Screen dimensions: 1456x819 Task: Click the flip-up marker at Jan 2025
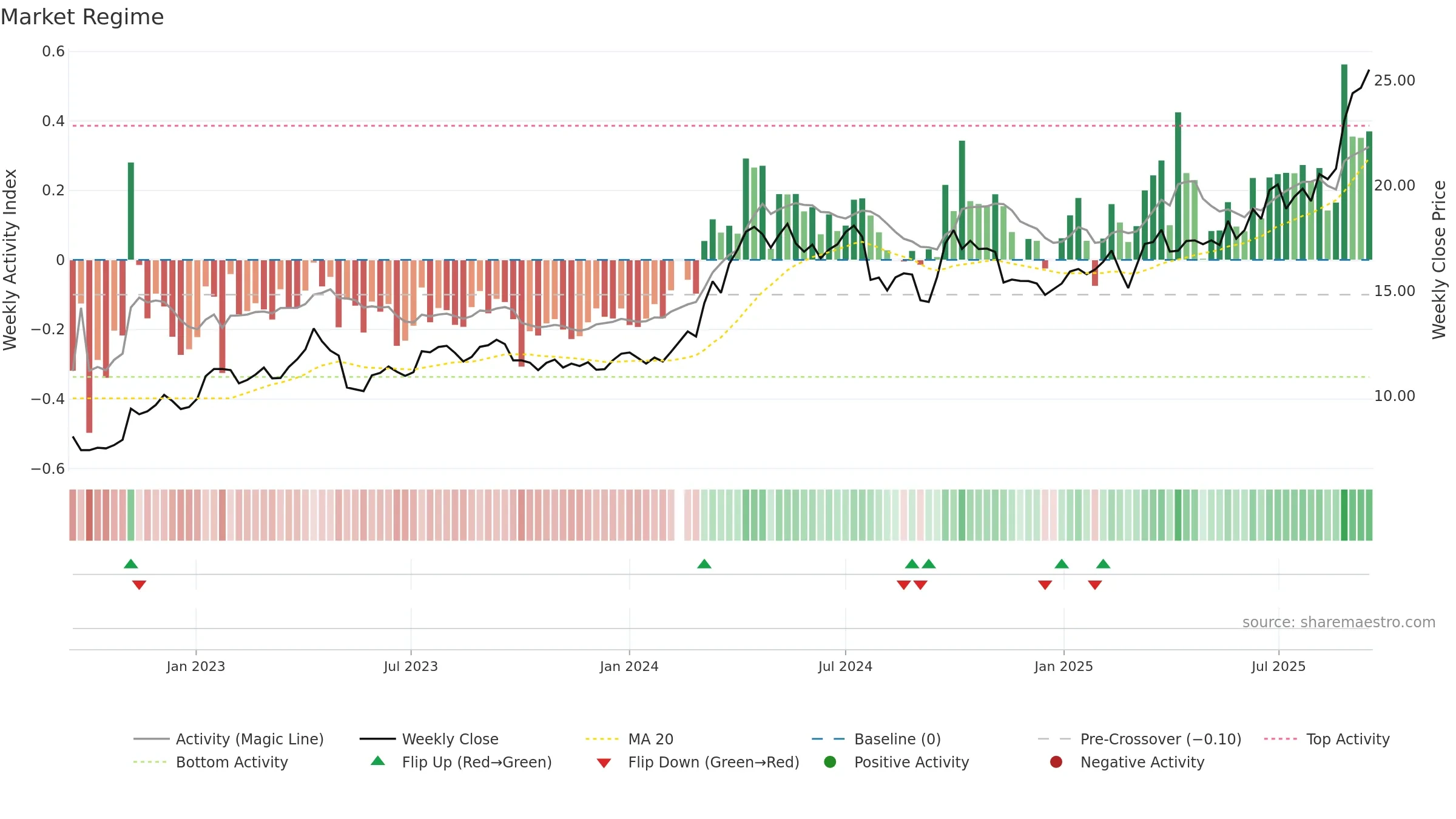point(1062,564)
